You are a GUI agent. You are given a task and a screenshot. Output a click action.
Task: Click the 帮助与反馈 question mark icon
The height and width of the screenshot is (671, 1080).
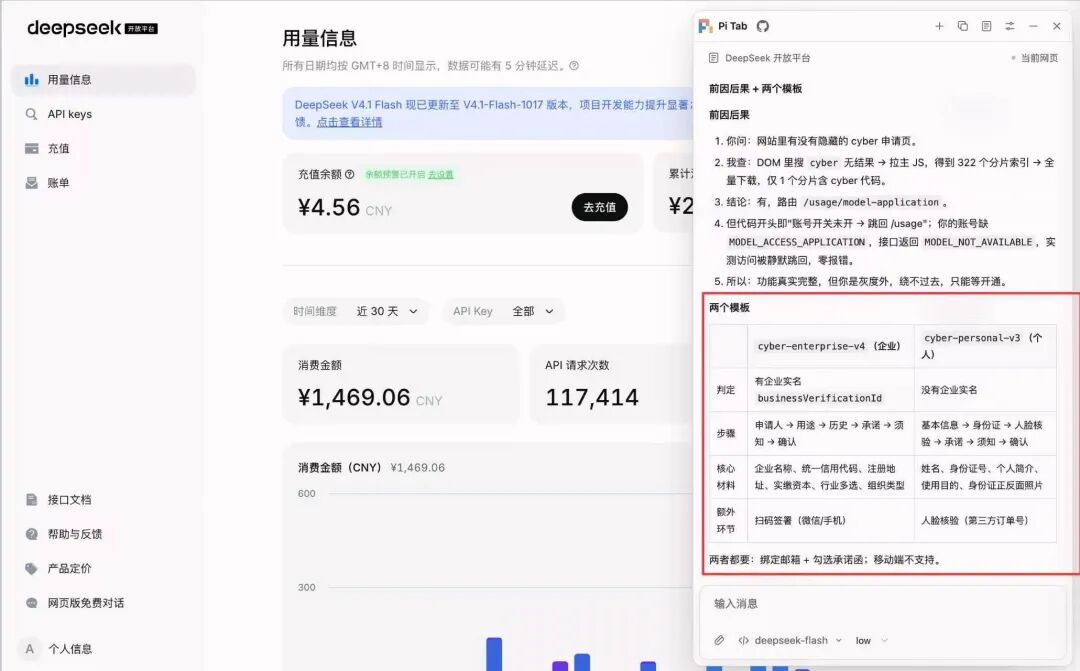(32, 534)
